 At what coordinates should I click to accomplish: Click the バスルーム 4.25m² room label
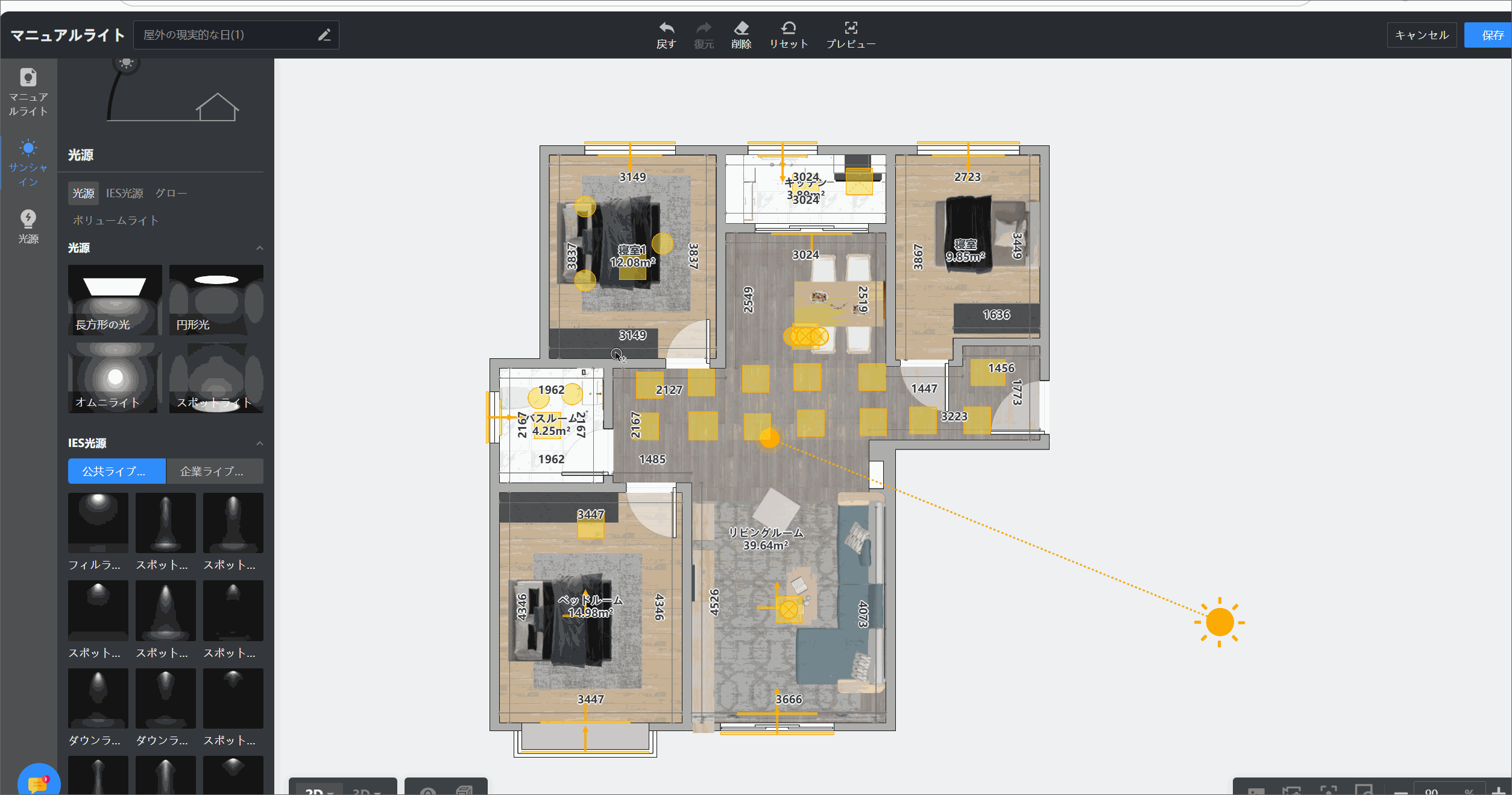point(551,425)
